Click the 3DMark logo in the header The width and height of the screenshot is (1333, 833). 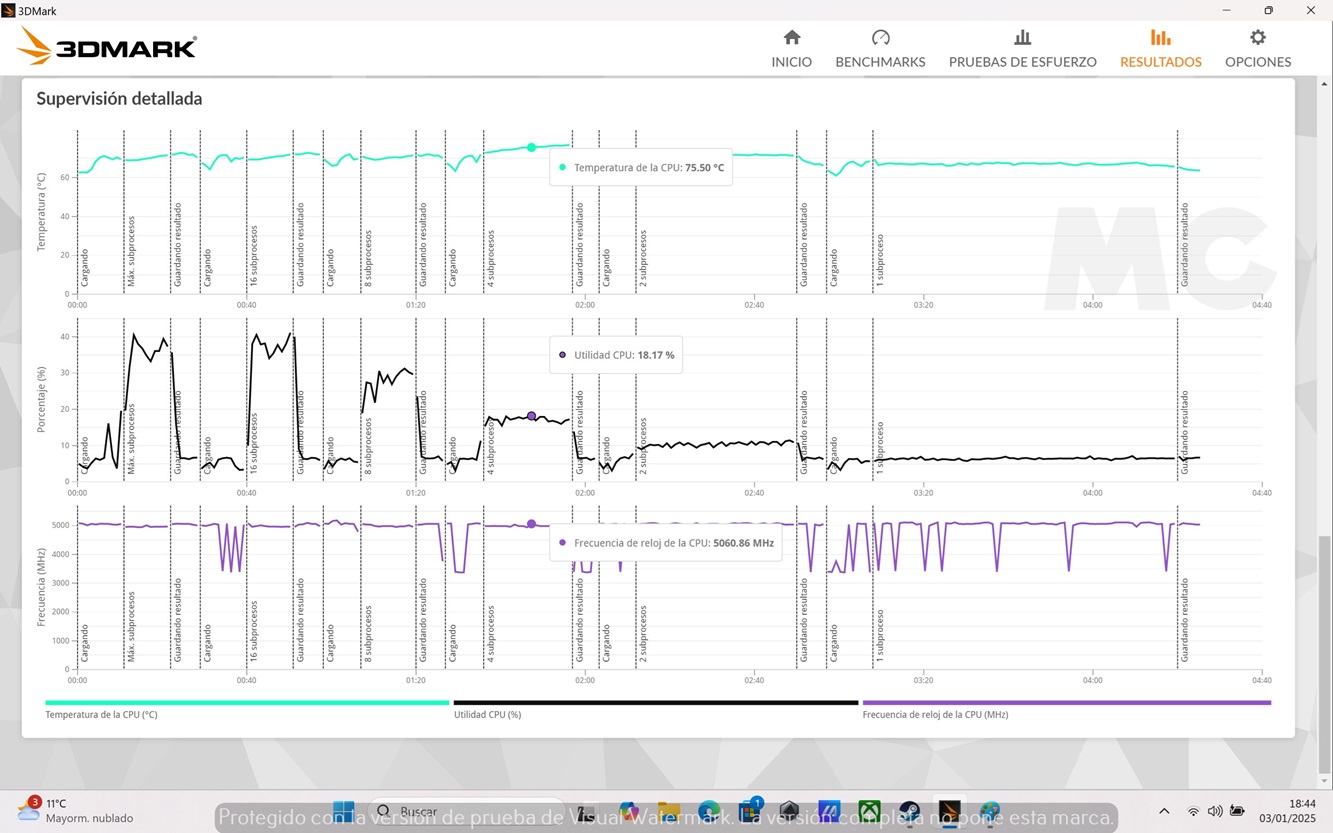(x=107, y=46)
